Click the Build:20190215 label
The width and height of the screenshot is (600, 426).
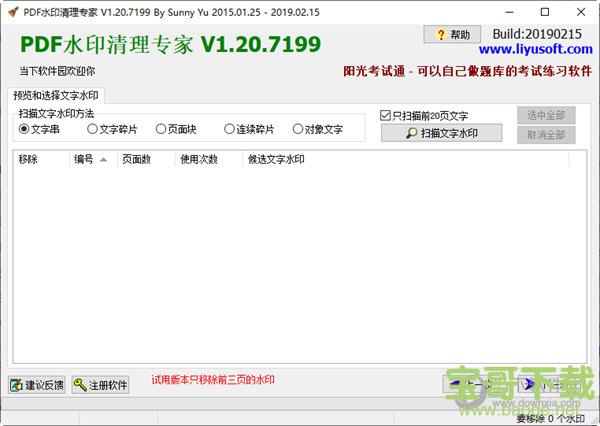537,34
